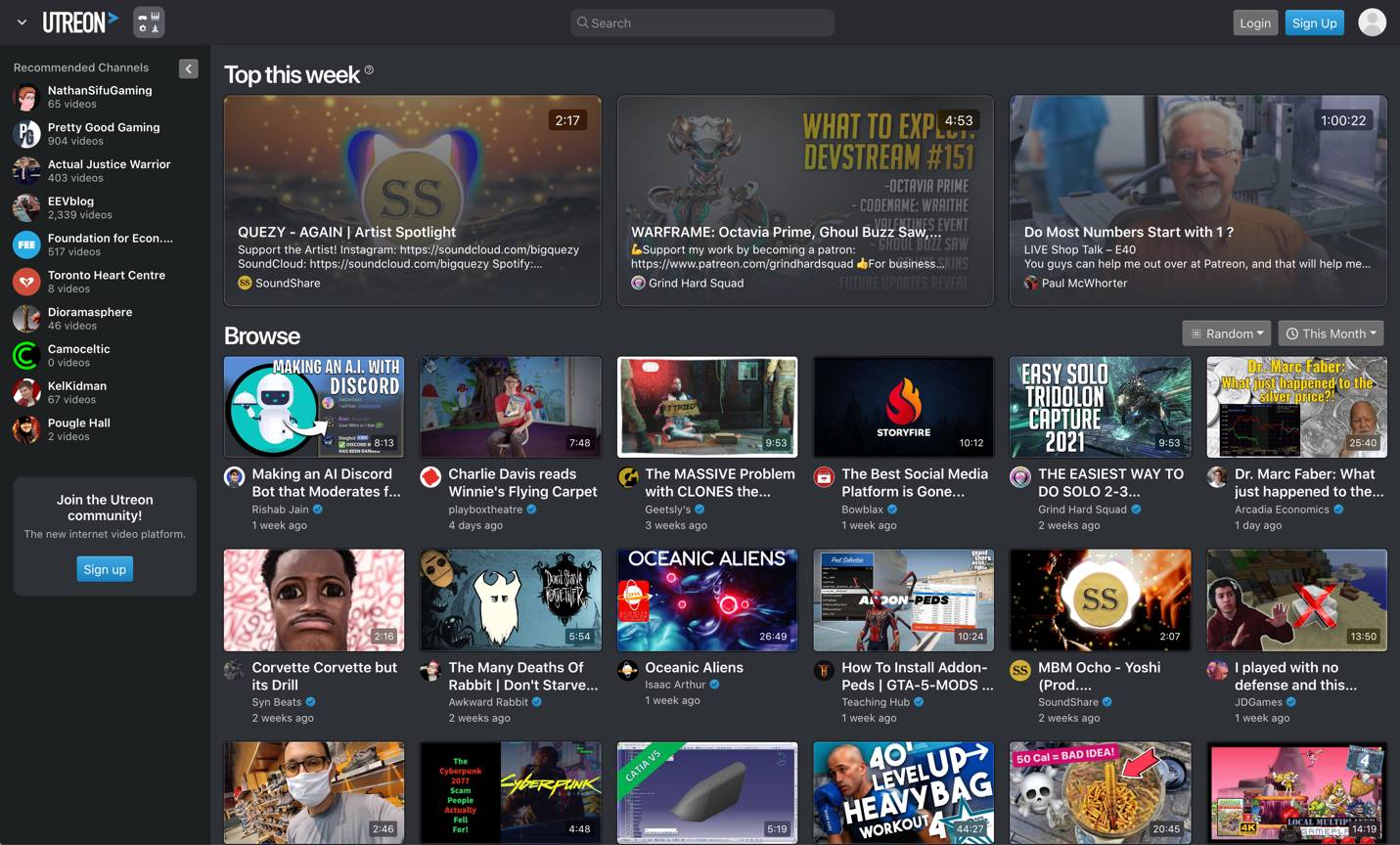This screenshot has height=845, width=1400.
Task: Open Camoceltic green C avatar
Action: pyautogui.click(x=26, y=355)
